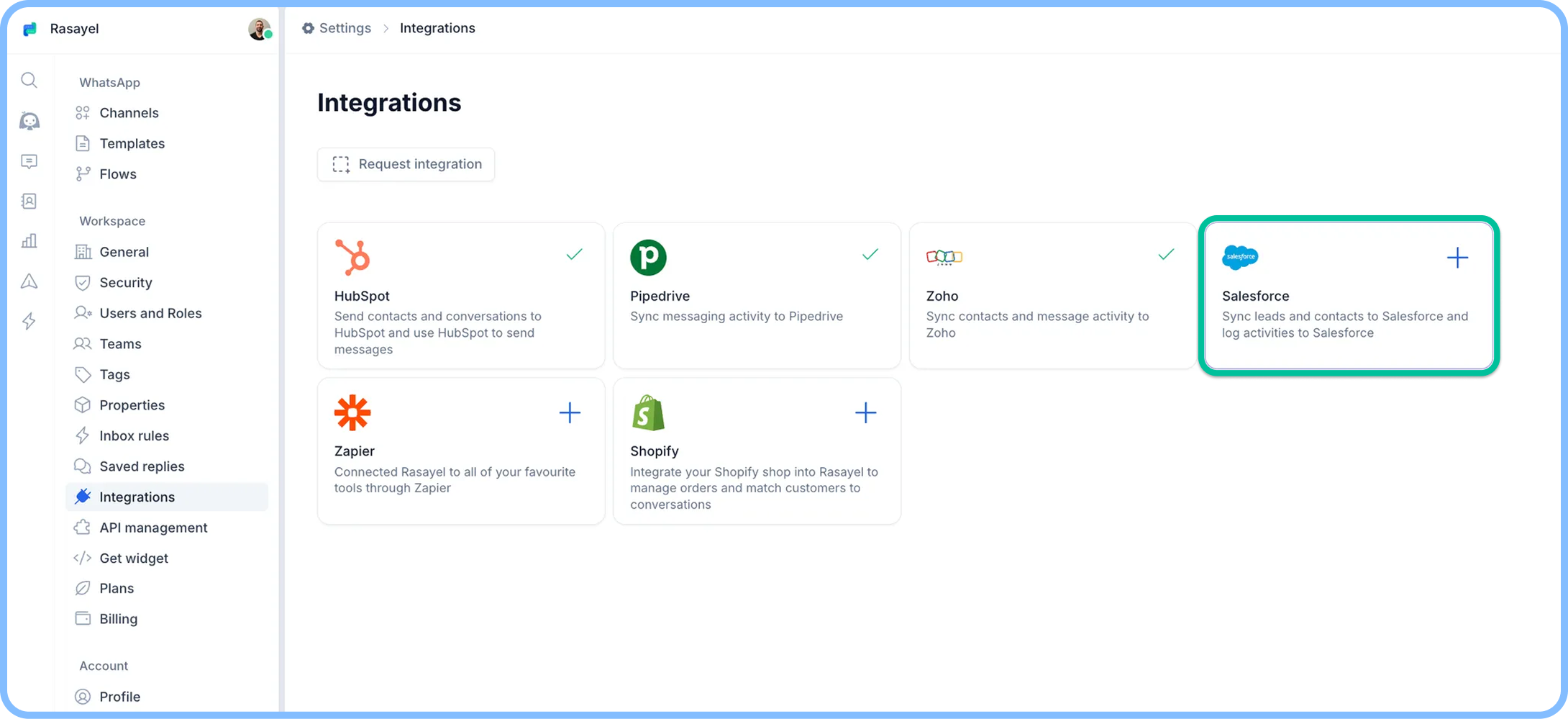Open the Saved replies section
Image resolution: width=1568 pixels, height=719 pixels.
(x=142, y=466)
